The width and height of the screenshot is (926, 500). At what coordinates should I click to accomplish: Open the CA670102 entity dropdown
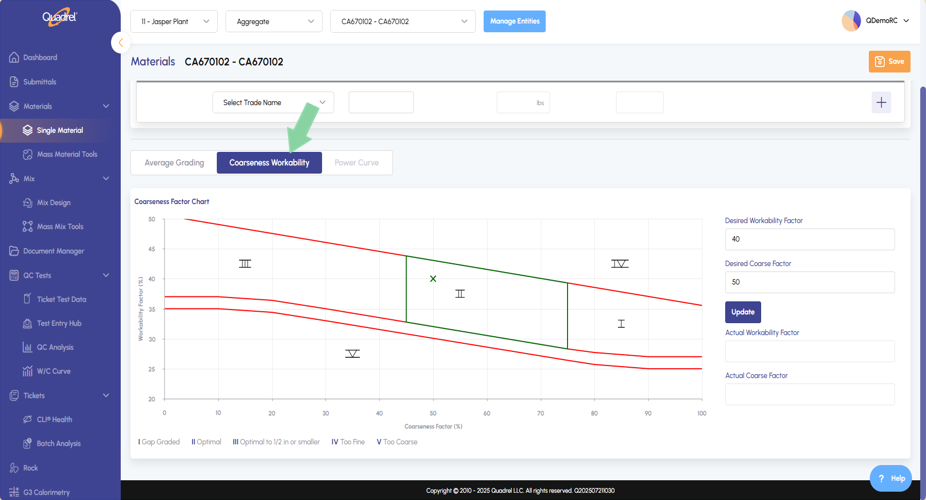point(403,21)
